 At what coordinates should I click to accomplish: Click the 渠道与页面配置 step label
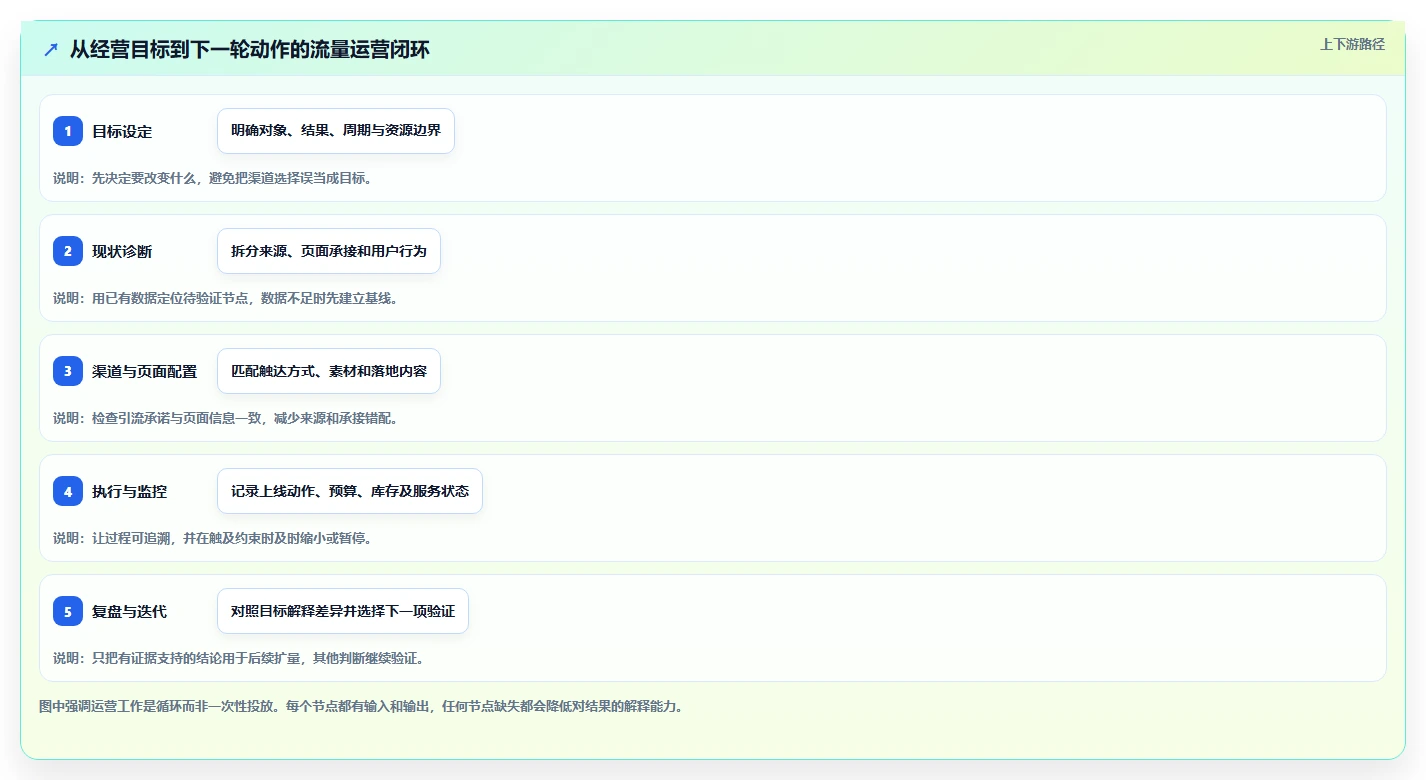145,371
